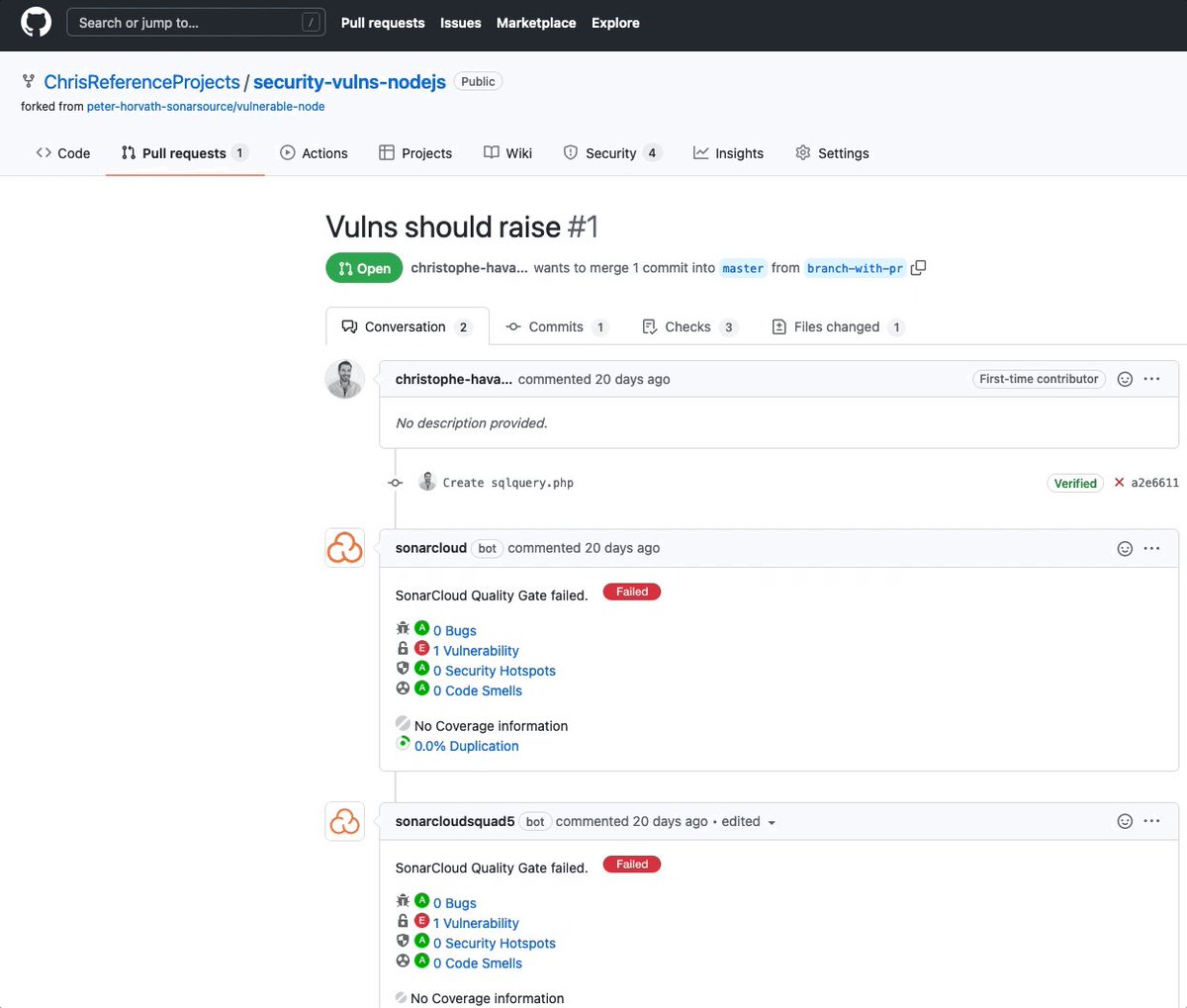Copy the head branch name icon
Viewport: 1187px width, 1008px height.
coord(919,268)
